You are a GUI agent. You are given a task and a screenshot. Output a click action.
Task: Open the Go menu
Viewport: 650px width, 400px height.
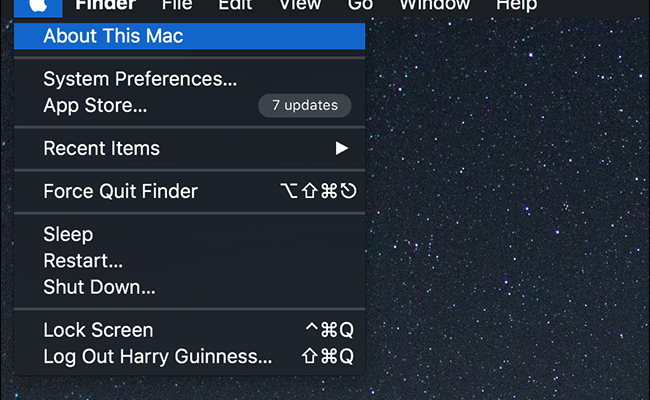[360, 5]
